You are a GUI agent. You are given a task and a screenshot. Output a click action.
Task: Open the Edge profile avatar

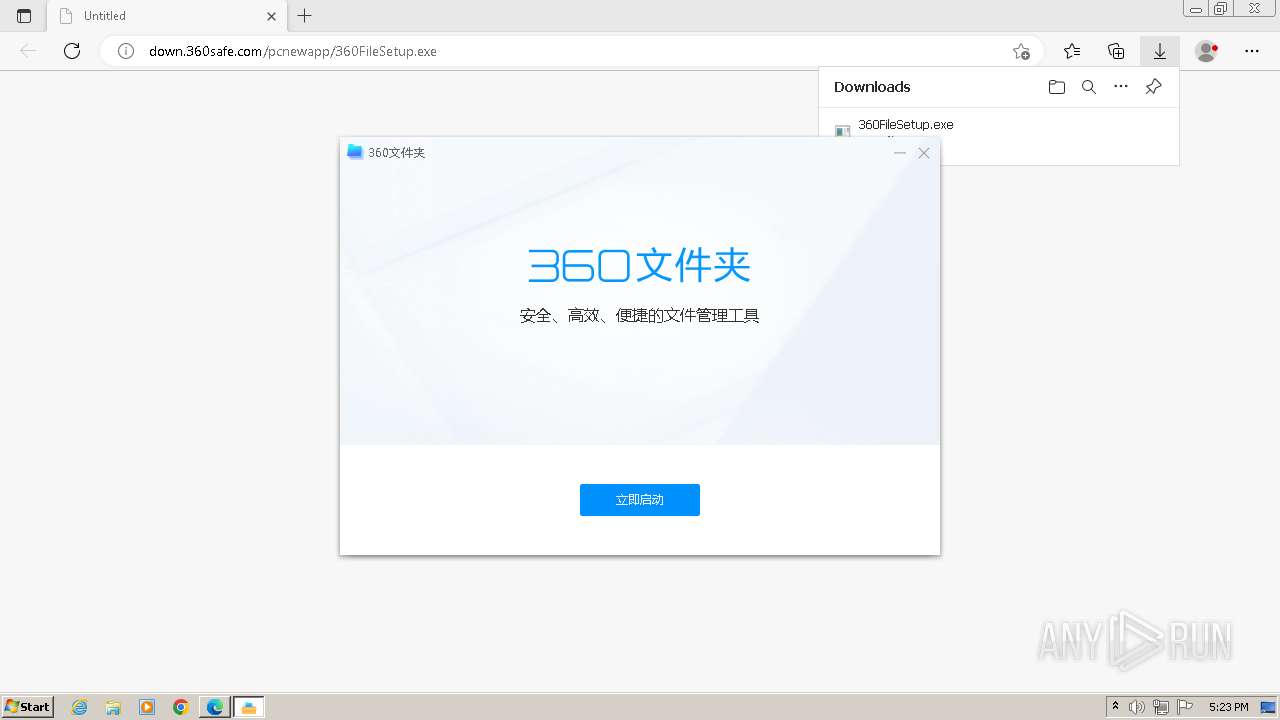(x=1207, y=51)
